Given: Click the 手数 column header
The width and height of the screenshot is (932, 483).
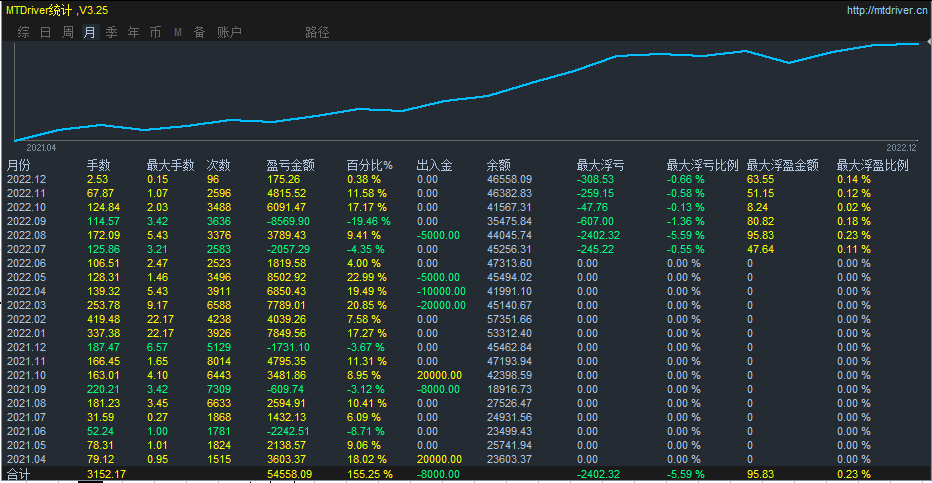Looking at the screenshot, I should (x=99, y=165).
